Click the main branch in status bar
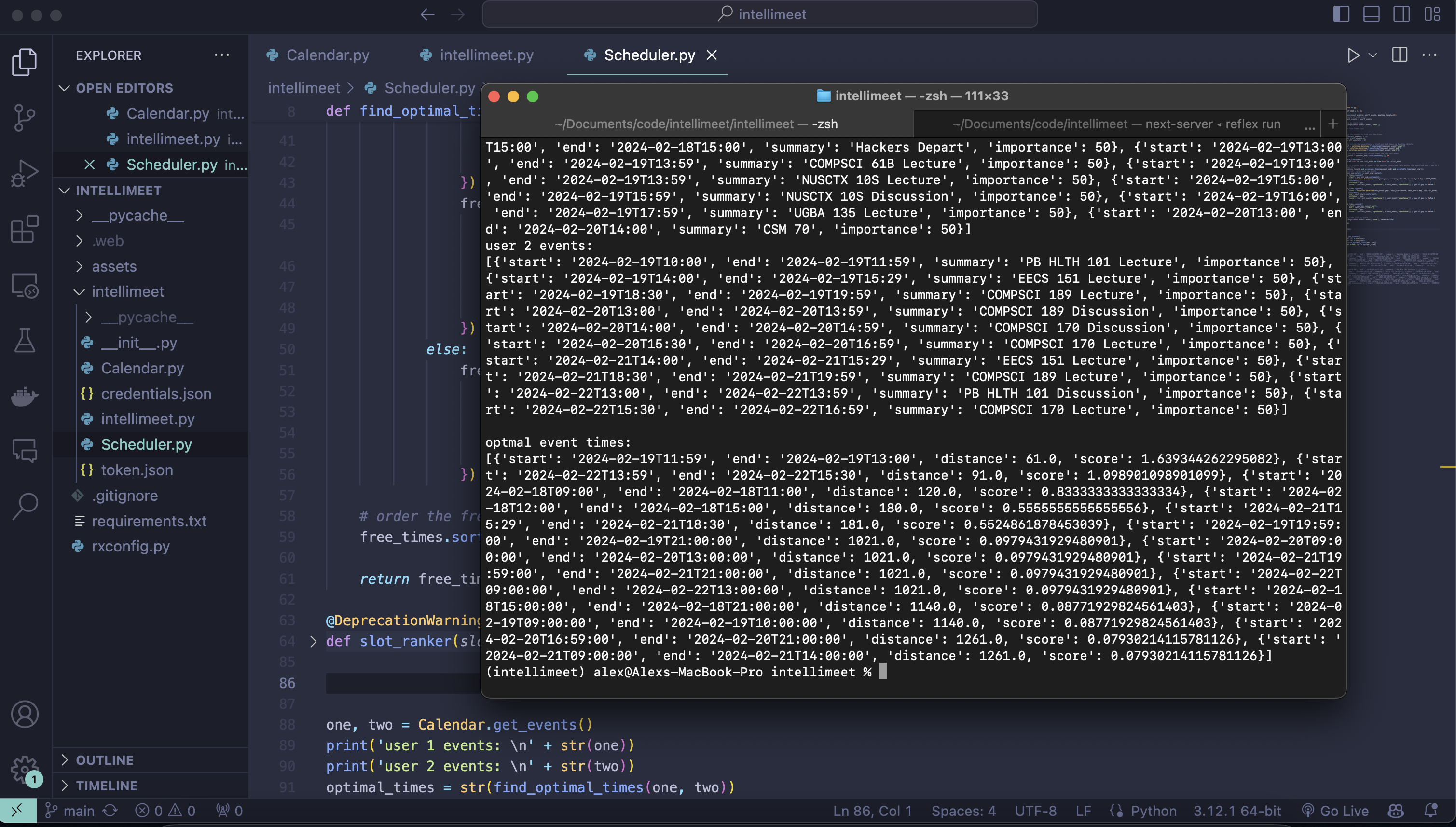The image size is (1456, 827). click(78, 811)
